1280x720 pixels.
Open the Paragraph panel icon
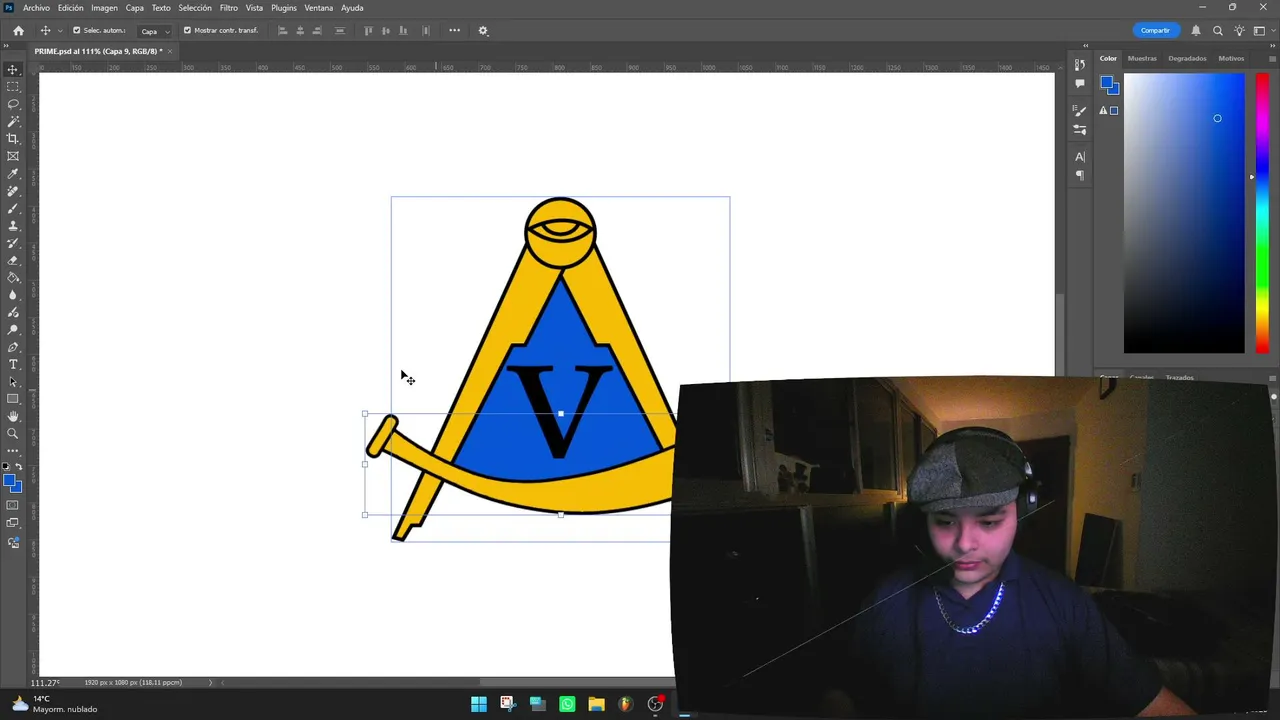(1080, 176)
